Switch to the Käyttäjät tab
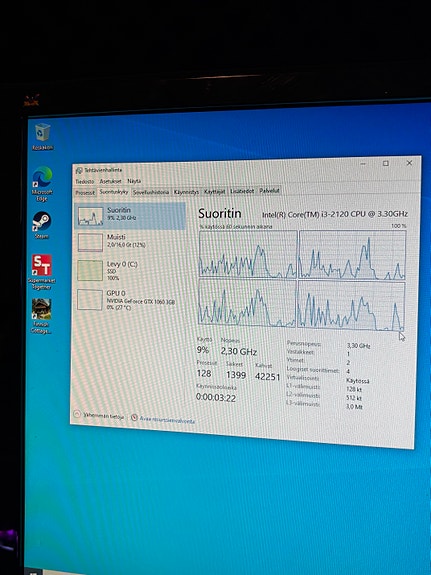Screen dimensions: 431x575 pos(215,191)
